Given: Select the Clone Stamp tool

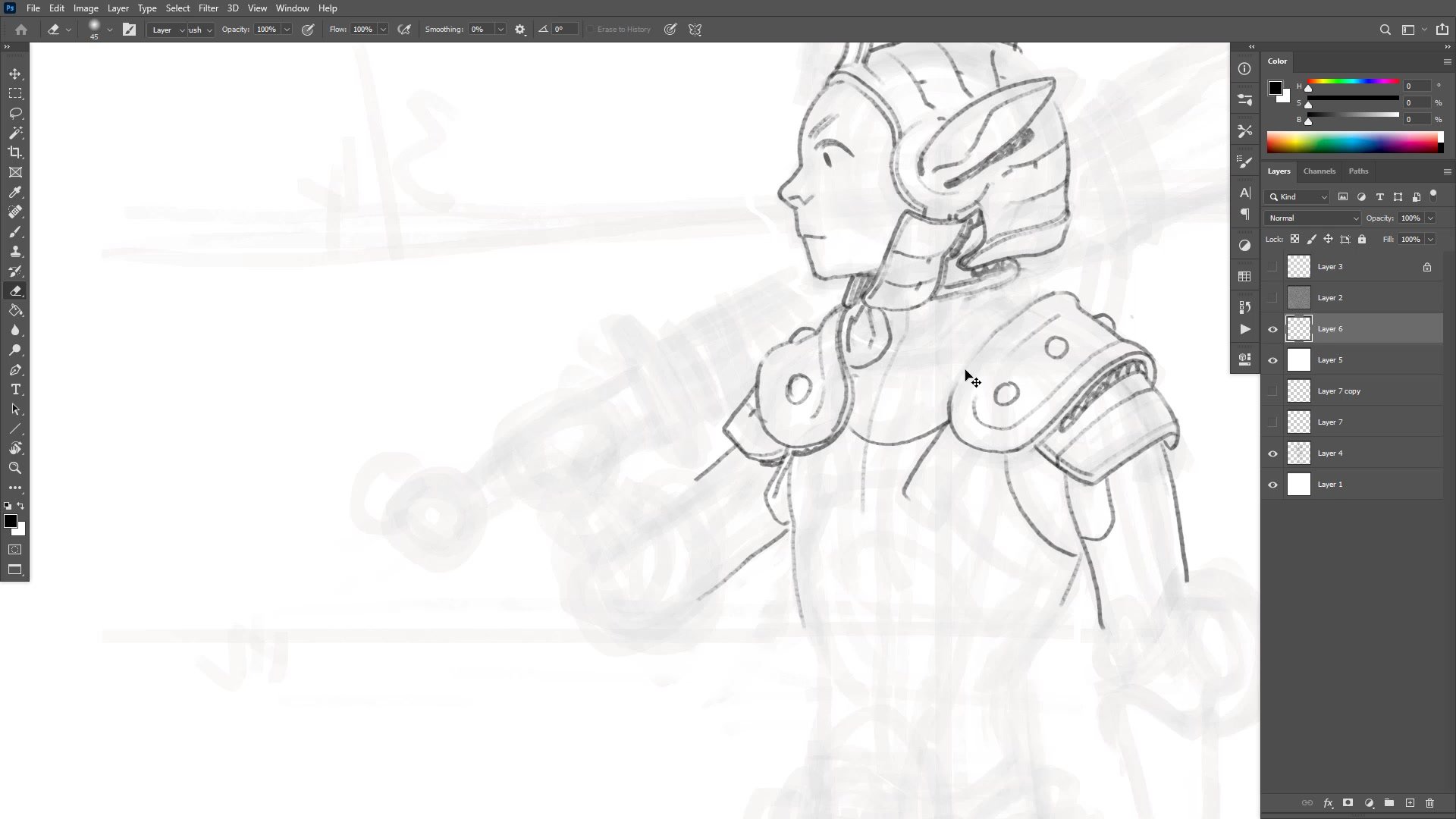Looking at the screenshot, I should click(x=15, y=252).
